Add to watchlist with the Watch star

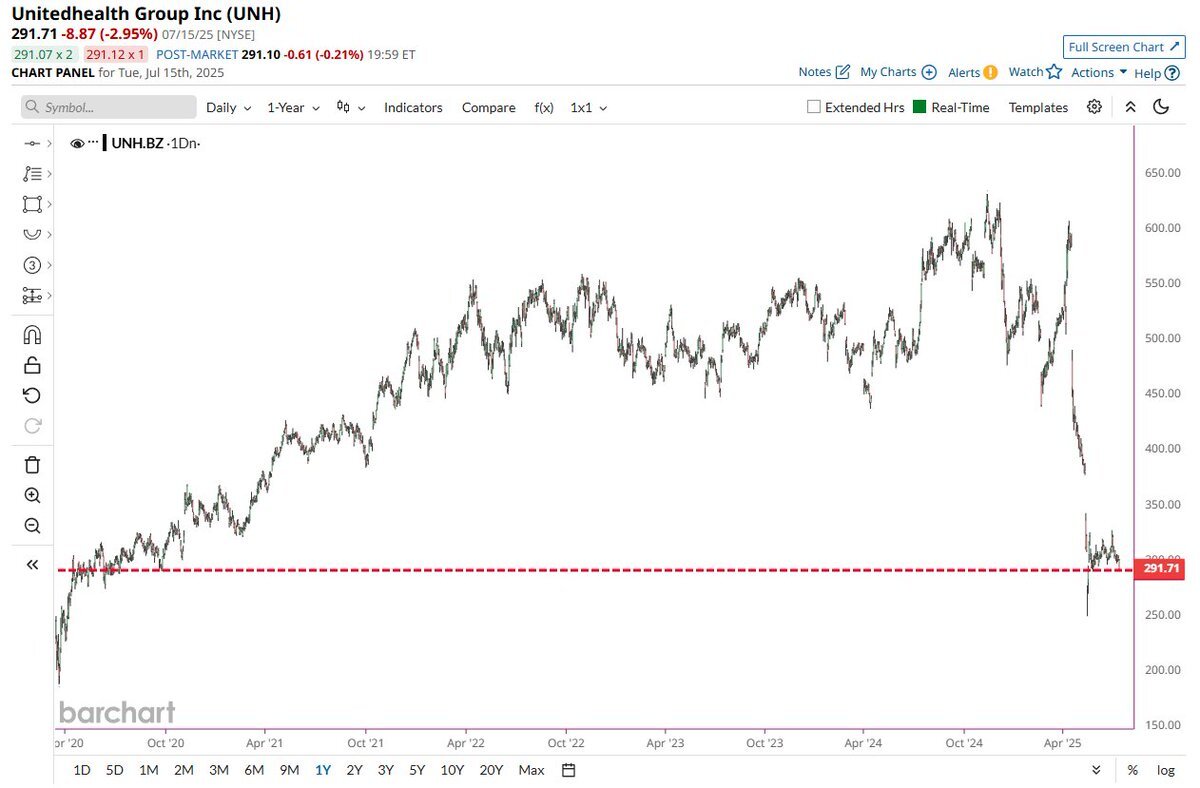1053,71
